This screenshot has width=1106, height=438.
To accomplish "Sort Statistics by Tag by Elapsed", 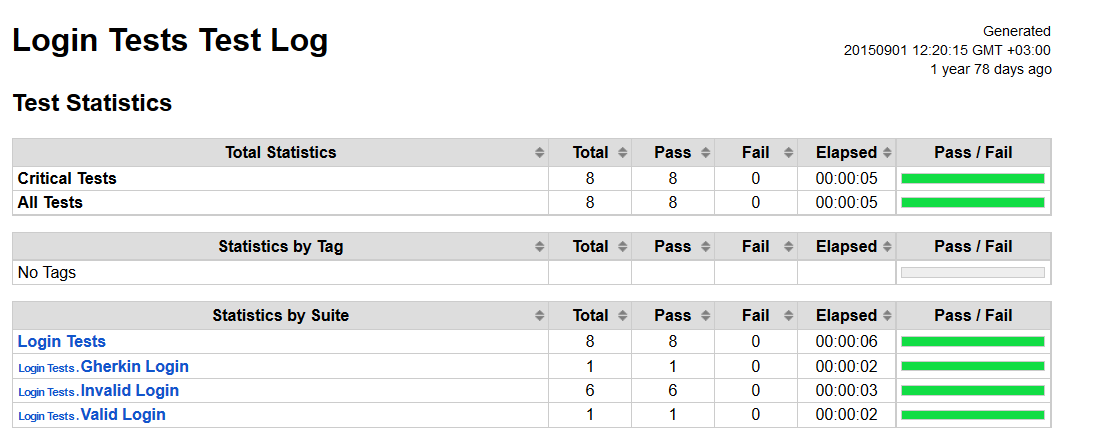I will 887,247.
